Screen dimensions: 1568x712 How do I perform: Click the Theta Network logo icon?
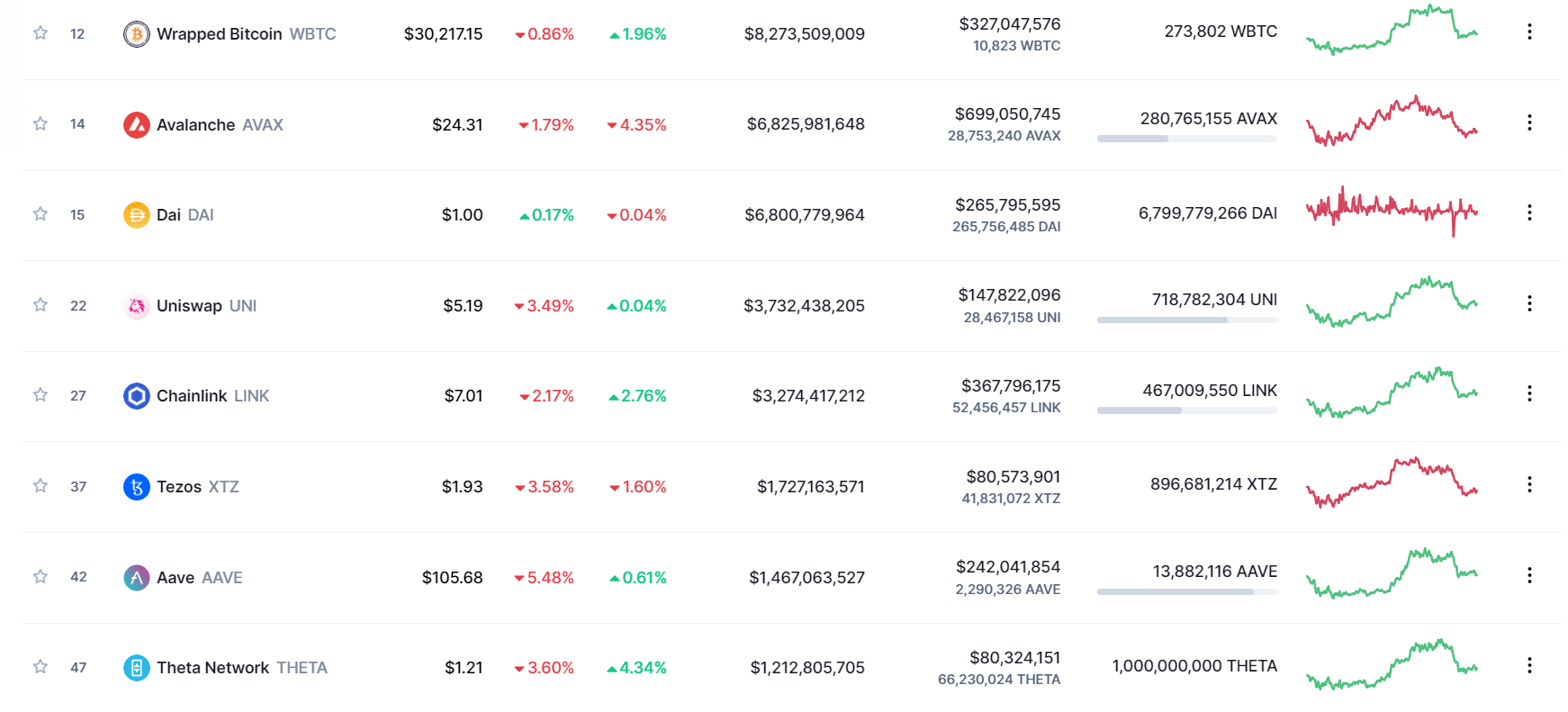coord(136,668)
